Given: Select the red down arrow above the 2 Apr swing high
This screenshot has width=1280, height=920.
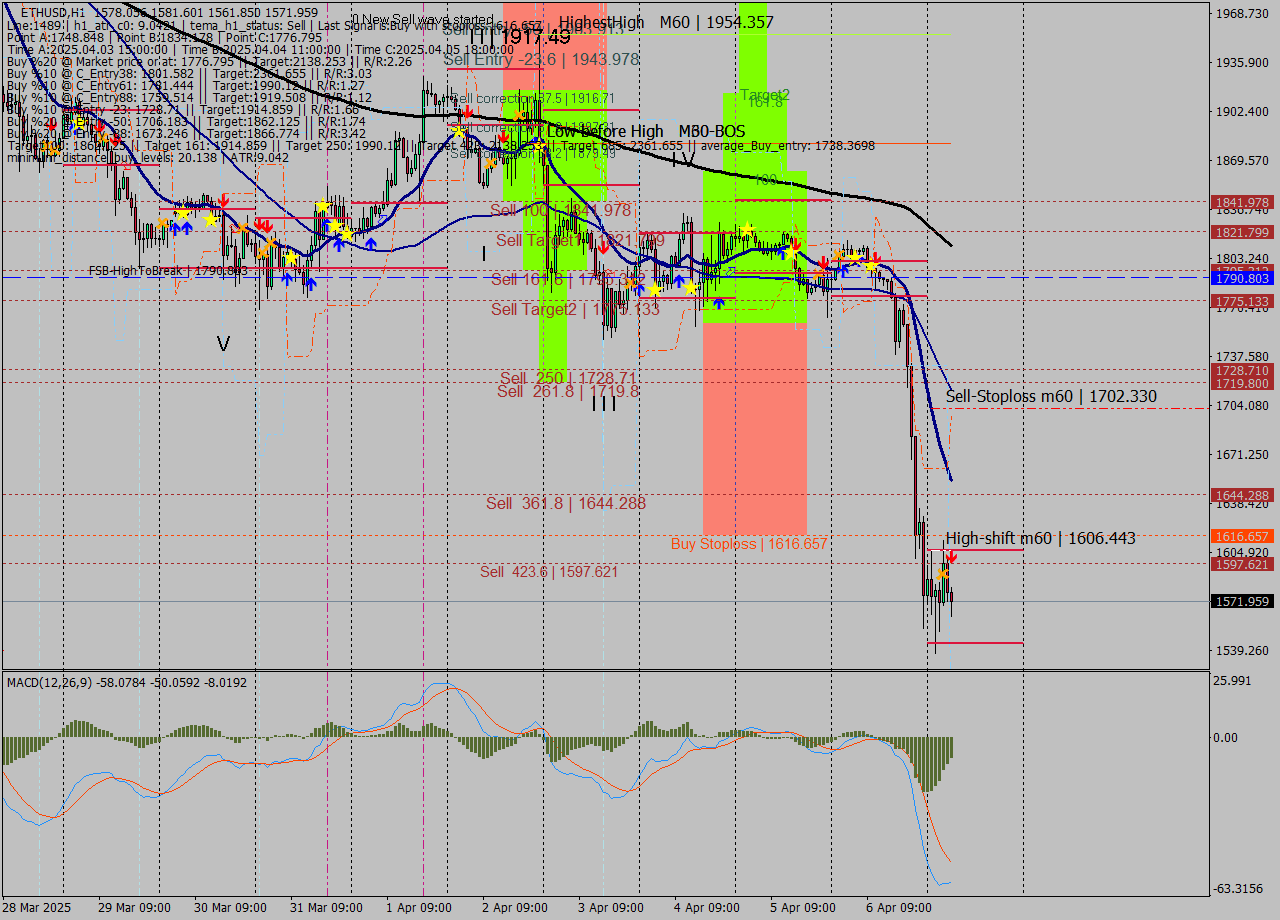Looking at the screenshot, I should [x=468, y=112].
